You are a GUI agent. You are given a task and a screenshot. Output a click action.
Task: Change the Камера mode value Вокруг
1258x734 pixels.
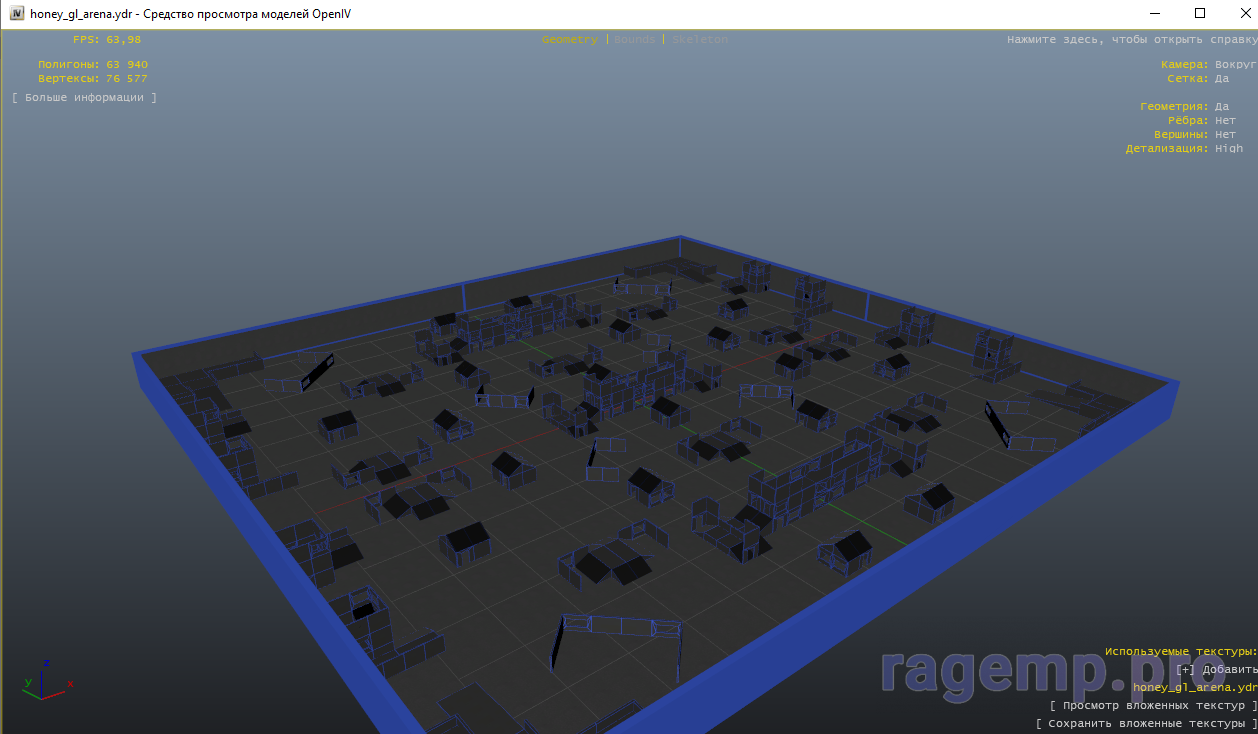tap(1235, 65)
